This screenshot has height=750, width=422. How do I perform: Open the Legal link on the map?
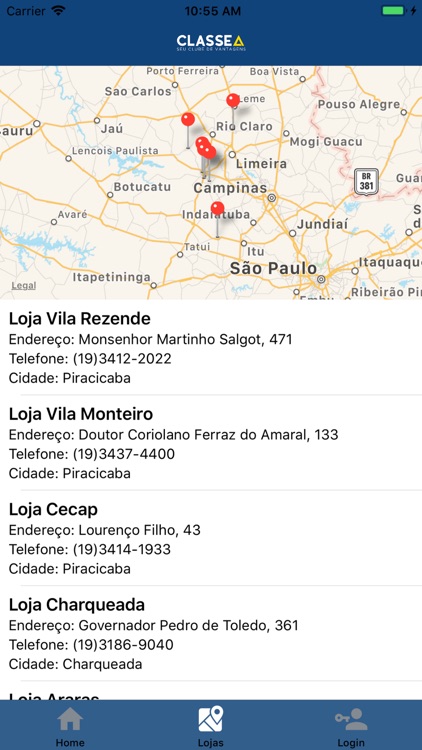23,286
